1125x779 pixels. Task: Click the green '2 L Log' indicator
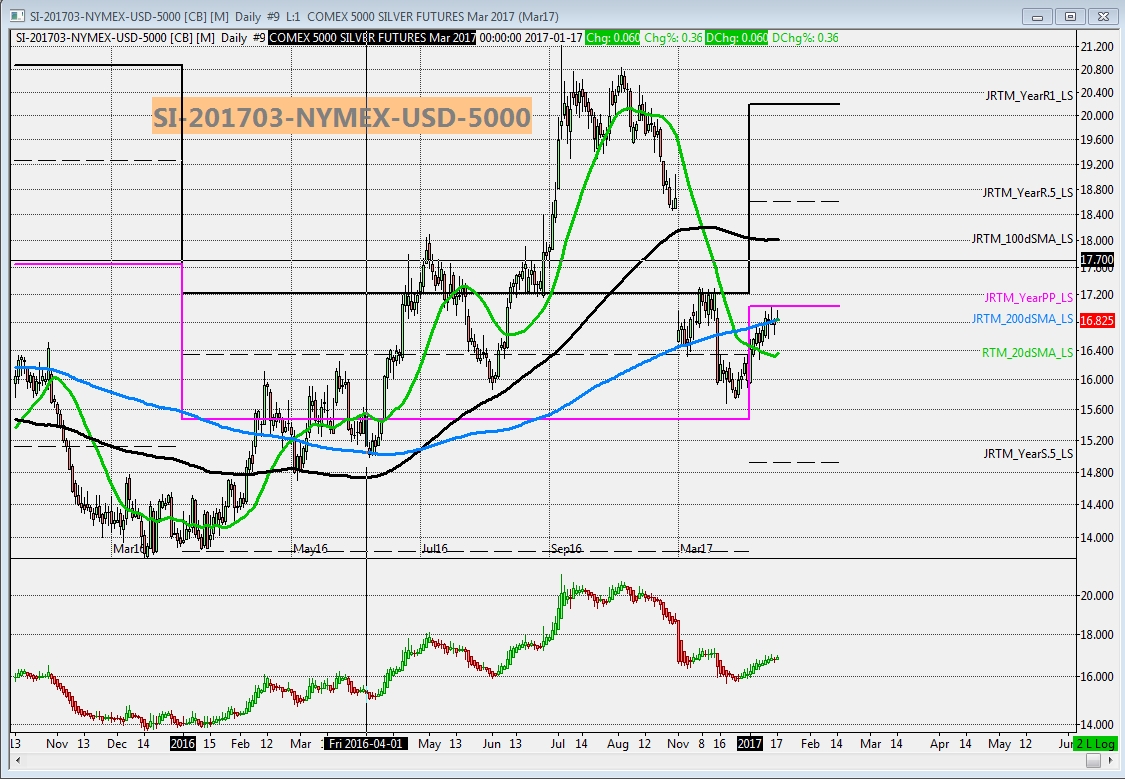(1096, 744)
